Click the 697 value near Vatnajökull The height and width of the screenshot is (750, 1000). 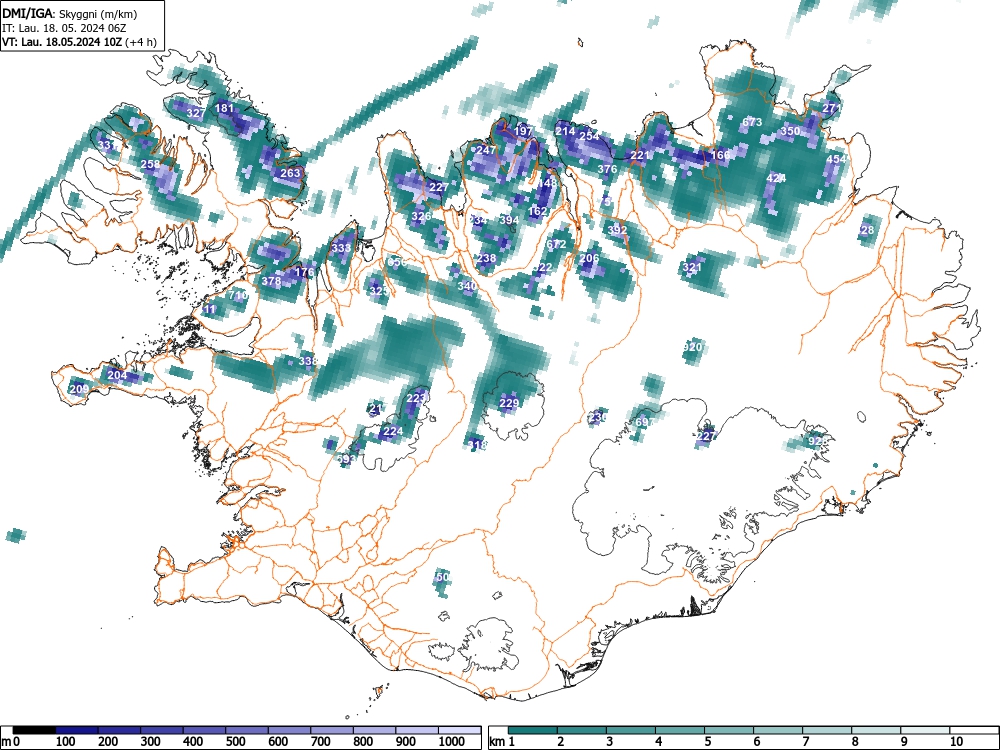click(644, 422)
